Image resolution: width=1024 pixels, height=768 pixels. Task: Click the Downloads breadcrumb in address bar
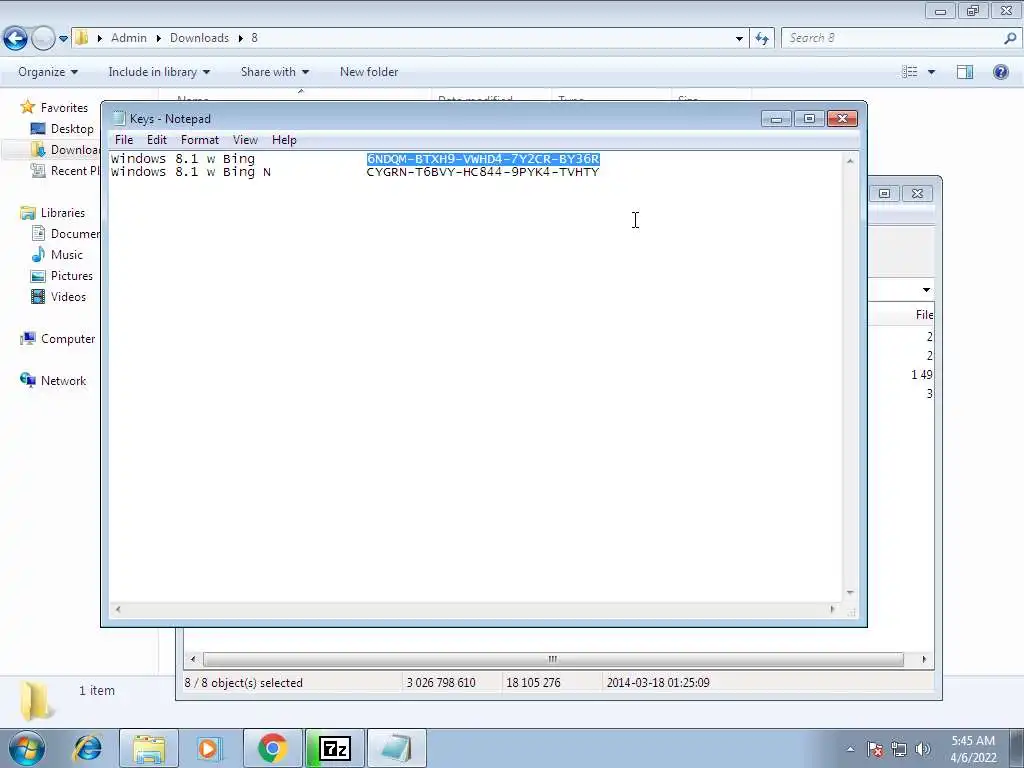(199, 38)
